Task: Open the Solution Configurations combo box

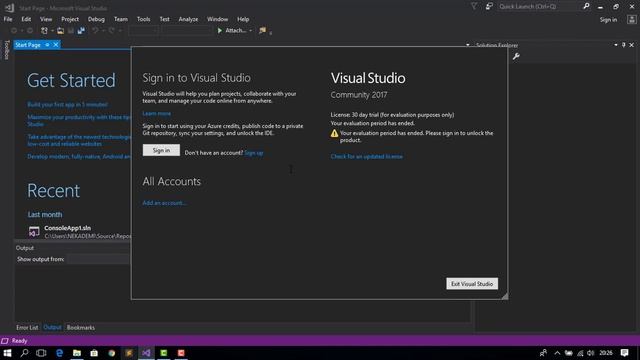Action: tap(143, 31)
